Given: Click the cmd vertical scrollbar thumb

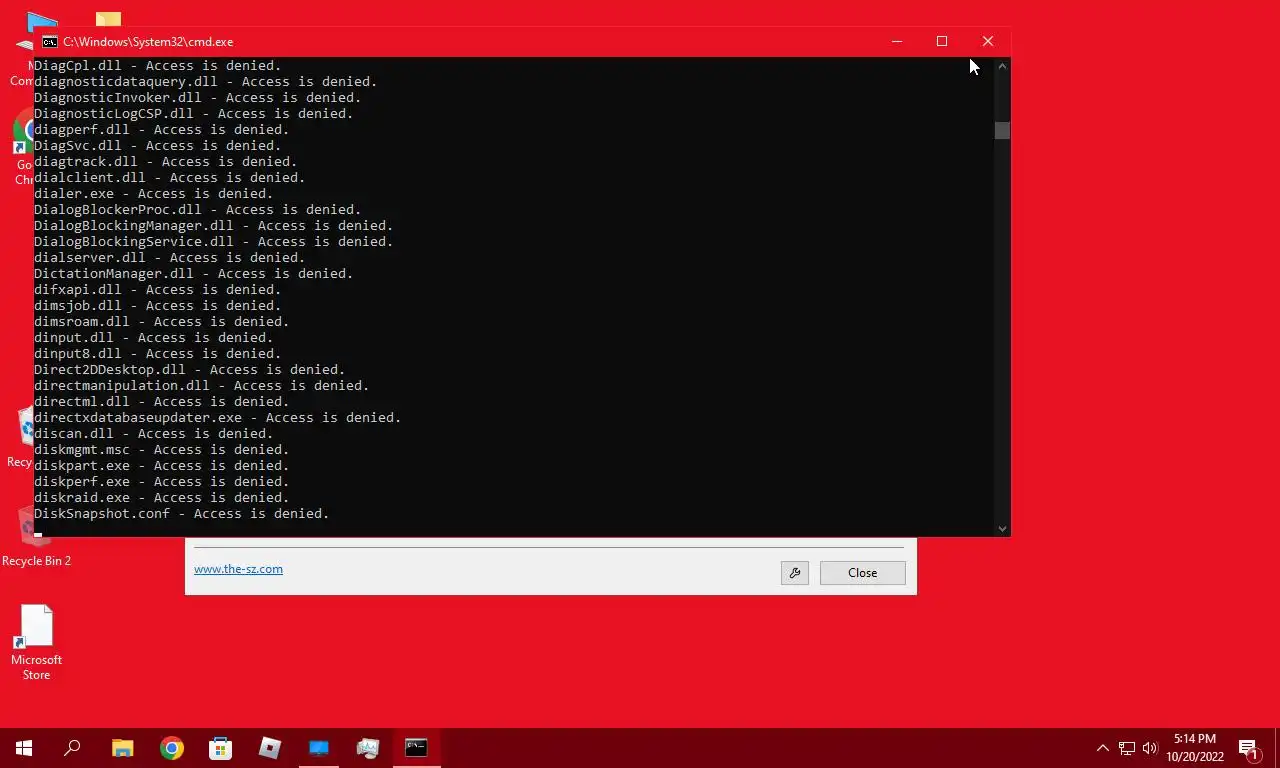Looking at the screenshot, I should pos(1002,130).
